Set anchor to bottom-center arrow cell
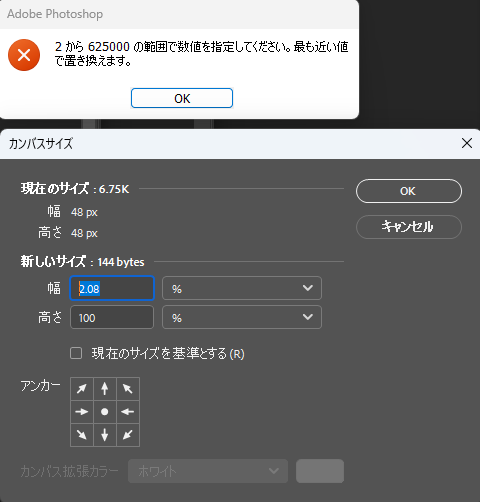The height and width of the screenshot is (502, 480). [x=105, y=435]
